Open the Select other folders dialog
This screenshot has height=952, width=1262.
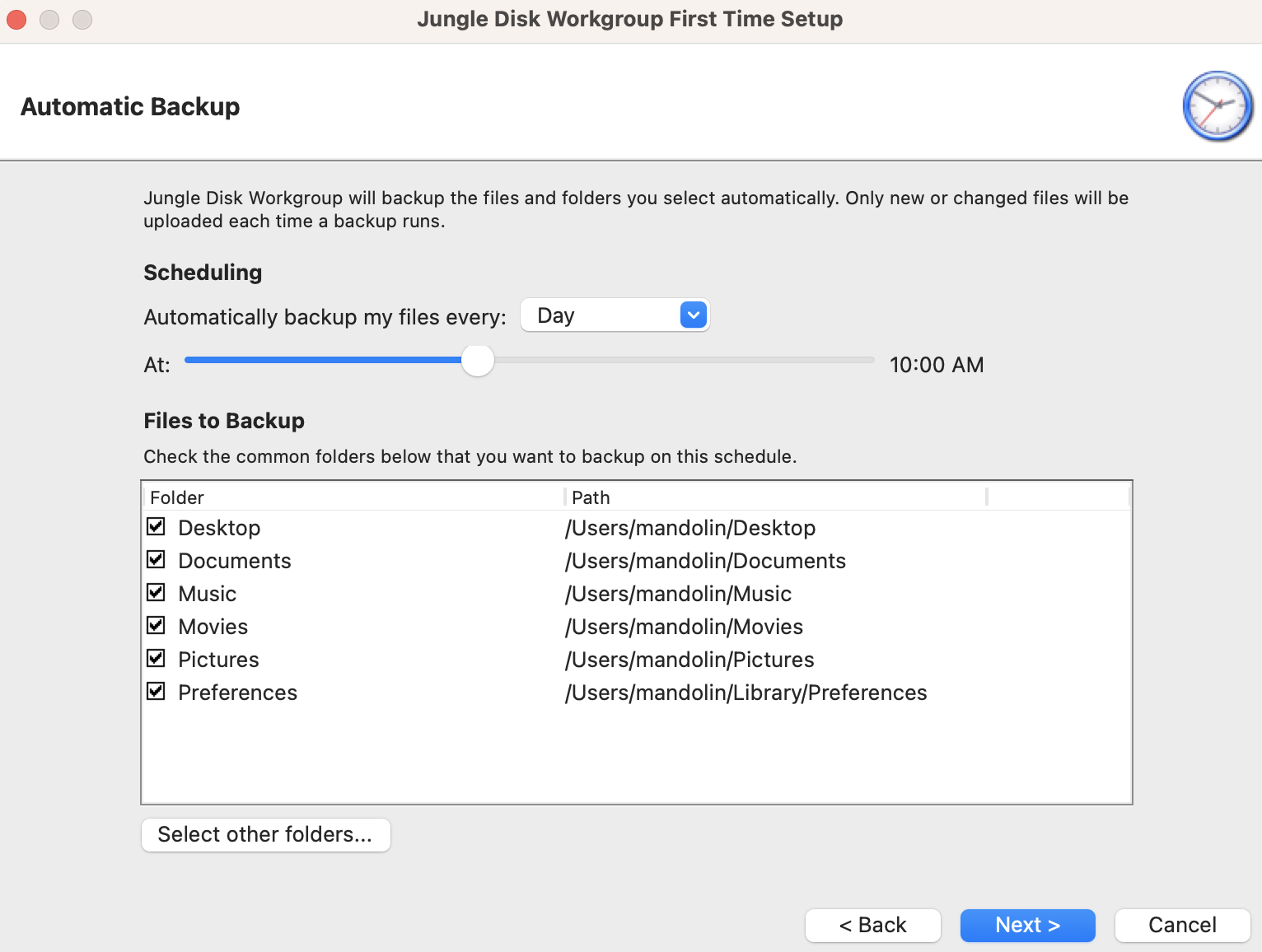(265, 834)
